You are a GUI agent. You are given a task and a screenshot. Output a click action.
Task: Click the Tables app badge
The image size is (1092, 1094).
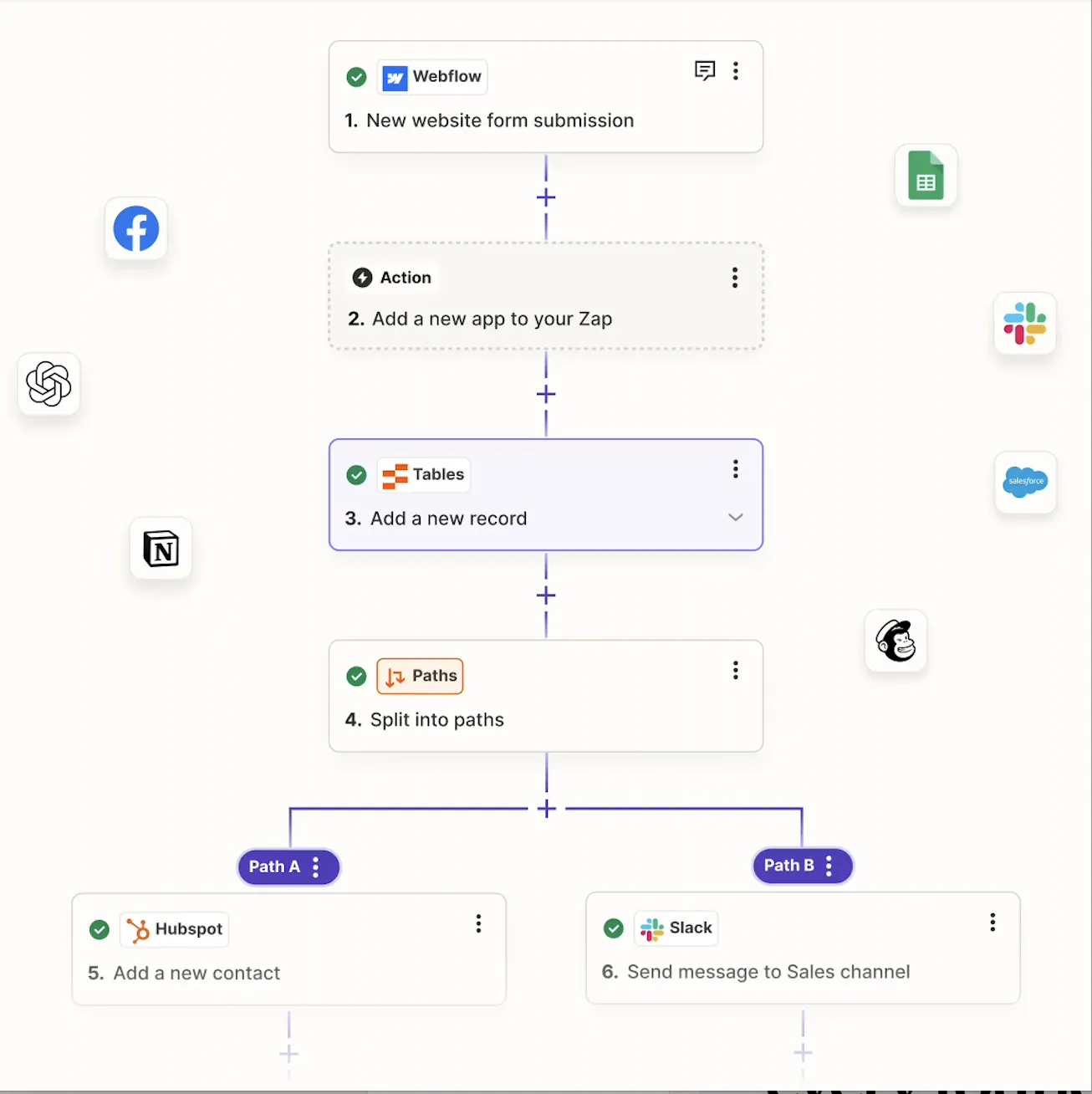[x=424, y=475]
